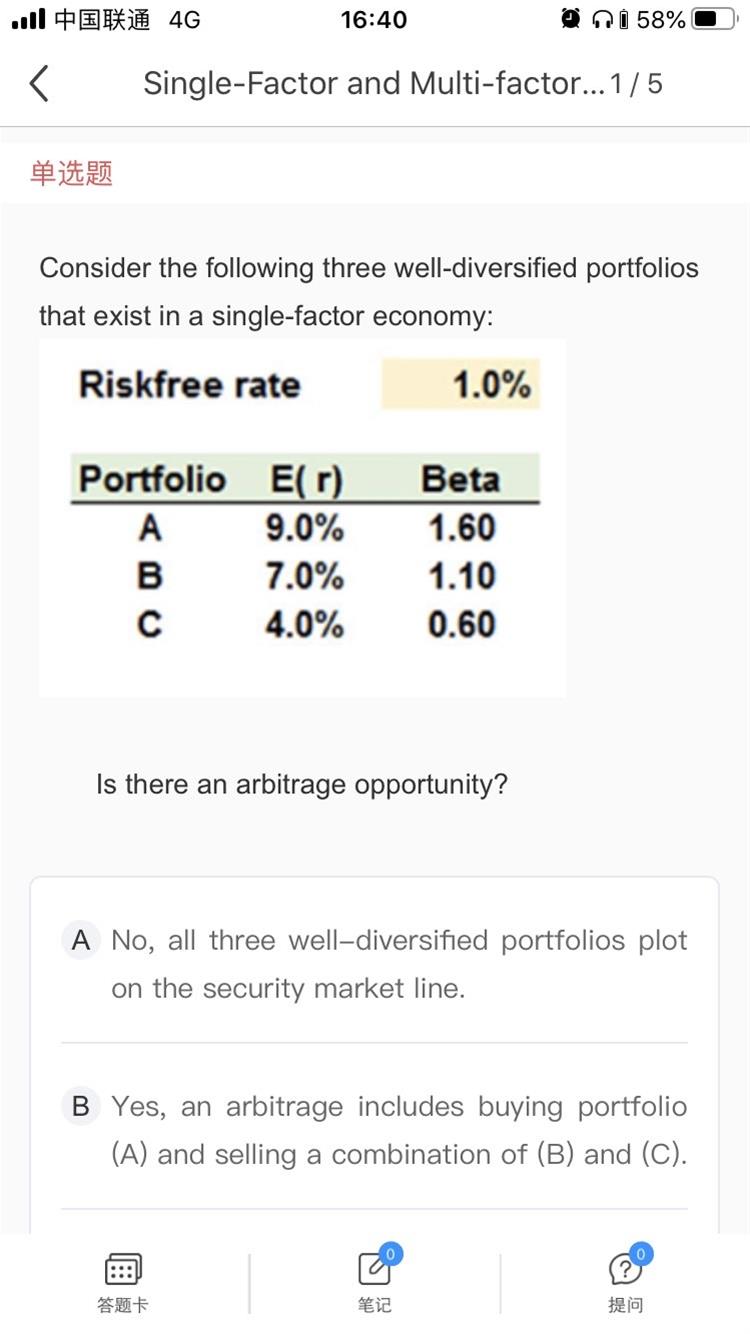Viewport: 750px width, 1334px height.
Task: Open the answer card icon (答题卡)
Action: pos(123,1270)
